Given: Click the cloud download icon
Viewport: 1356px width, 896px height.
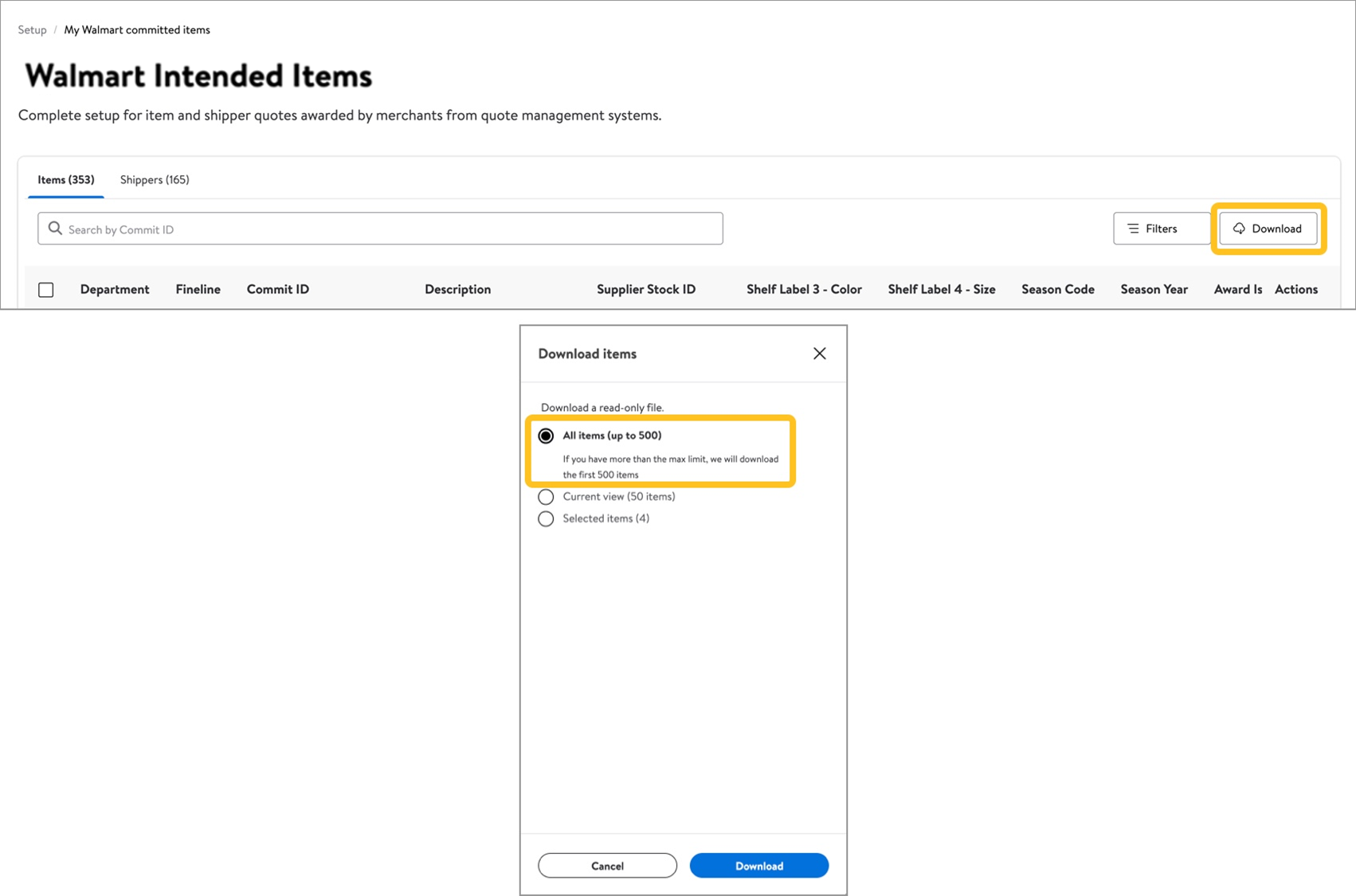Looking at the screenshot, I should tap(1239, 229).
